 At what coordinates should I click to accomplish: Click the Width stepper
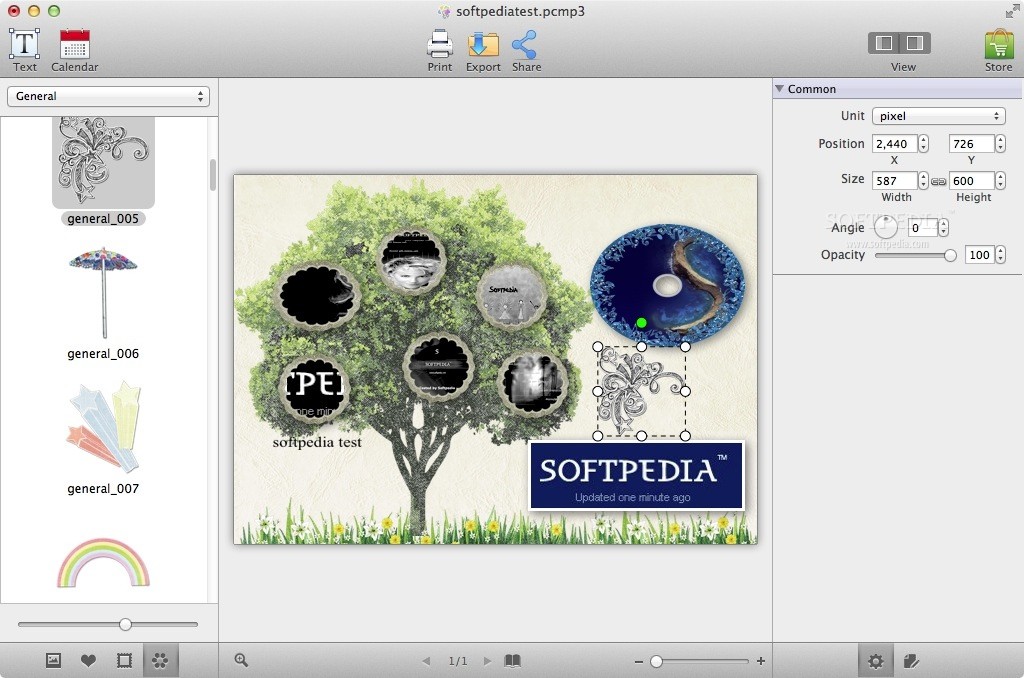coord(923,180)
